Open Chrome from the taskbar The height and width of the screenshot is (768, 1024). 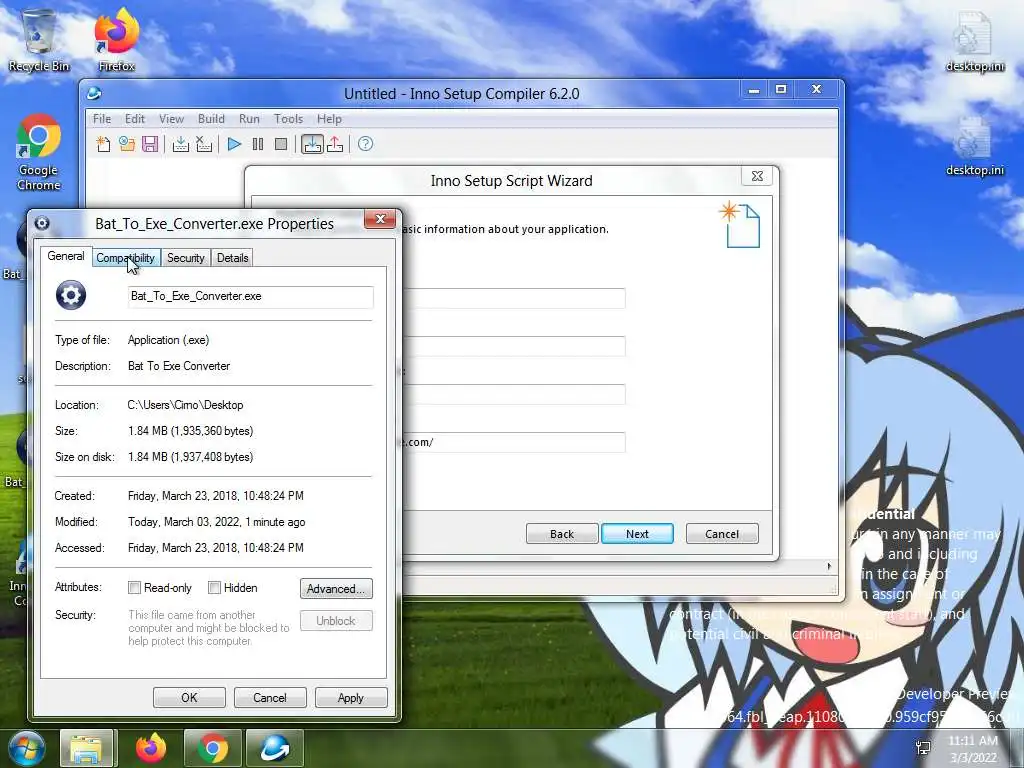213,748
